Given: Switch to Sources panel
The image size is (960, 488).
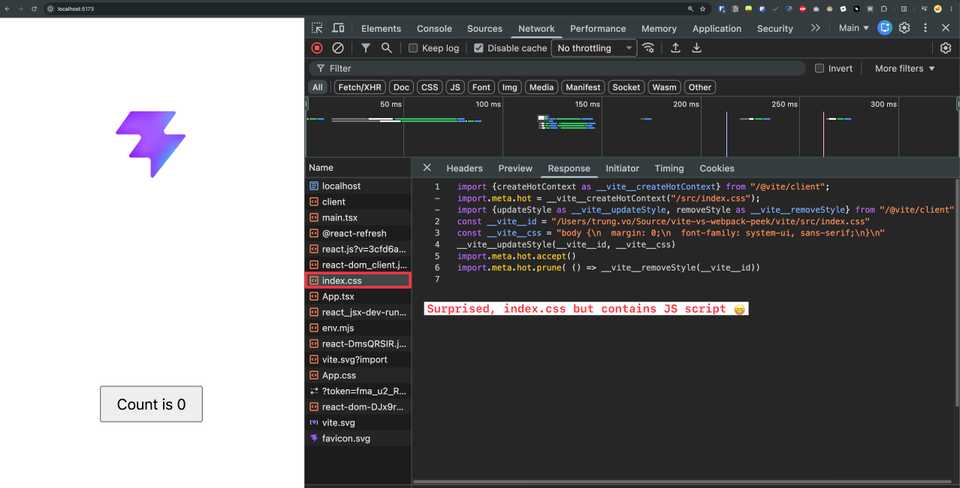Looking at the screenshot, I should coord(484,28).
